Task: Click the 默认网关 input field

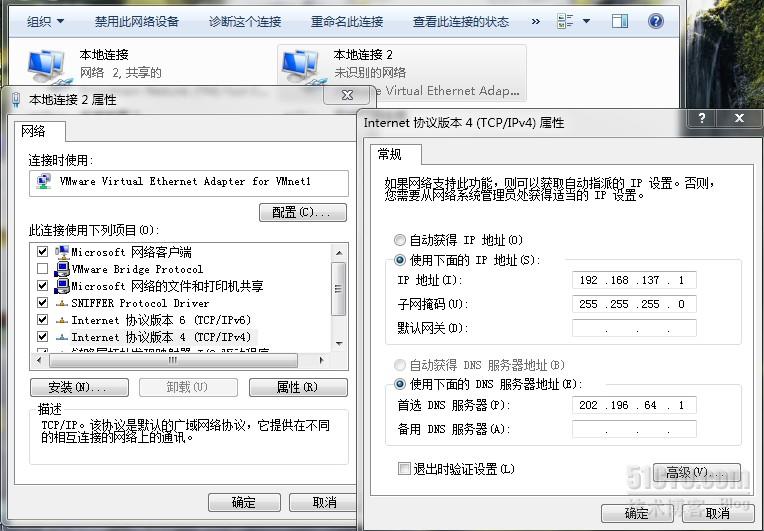Action: 634,328
